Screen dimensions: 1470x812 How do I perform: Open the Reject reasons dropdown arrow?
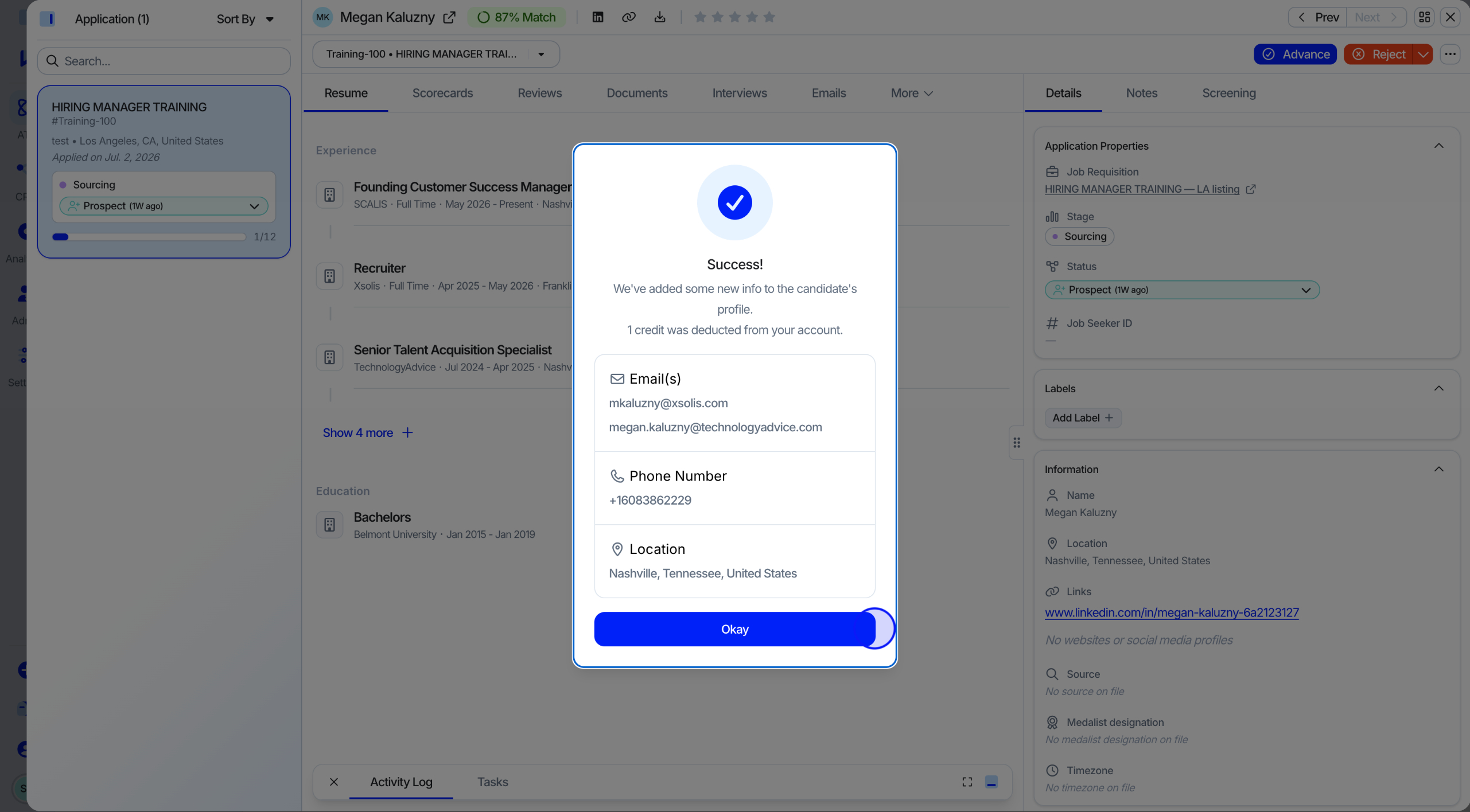pos(1423,54)
